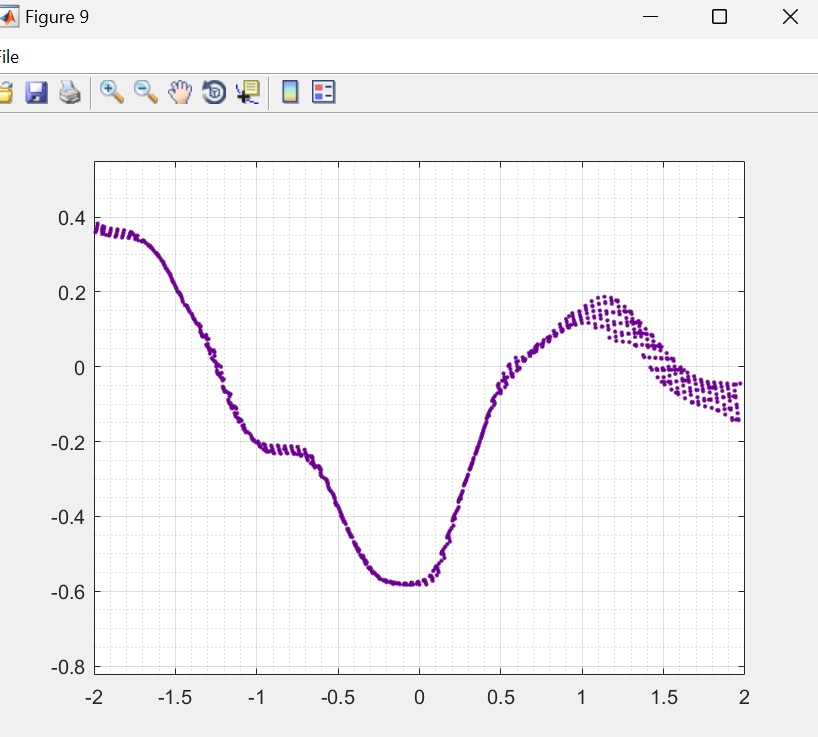Click the y-axis tick label 0.4
Screen dimensions: 818x737
69,218
